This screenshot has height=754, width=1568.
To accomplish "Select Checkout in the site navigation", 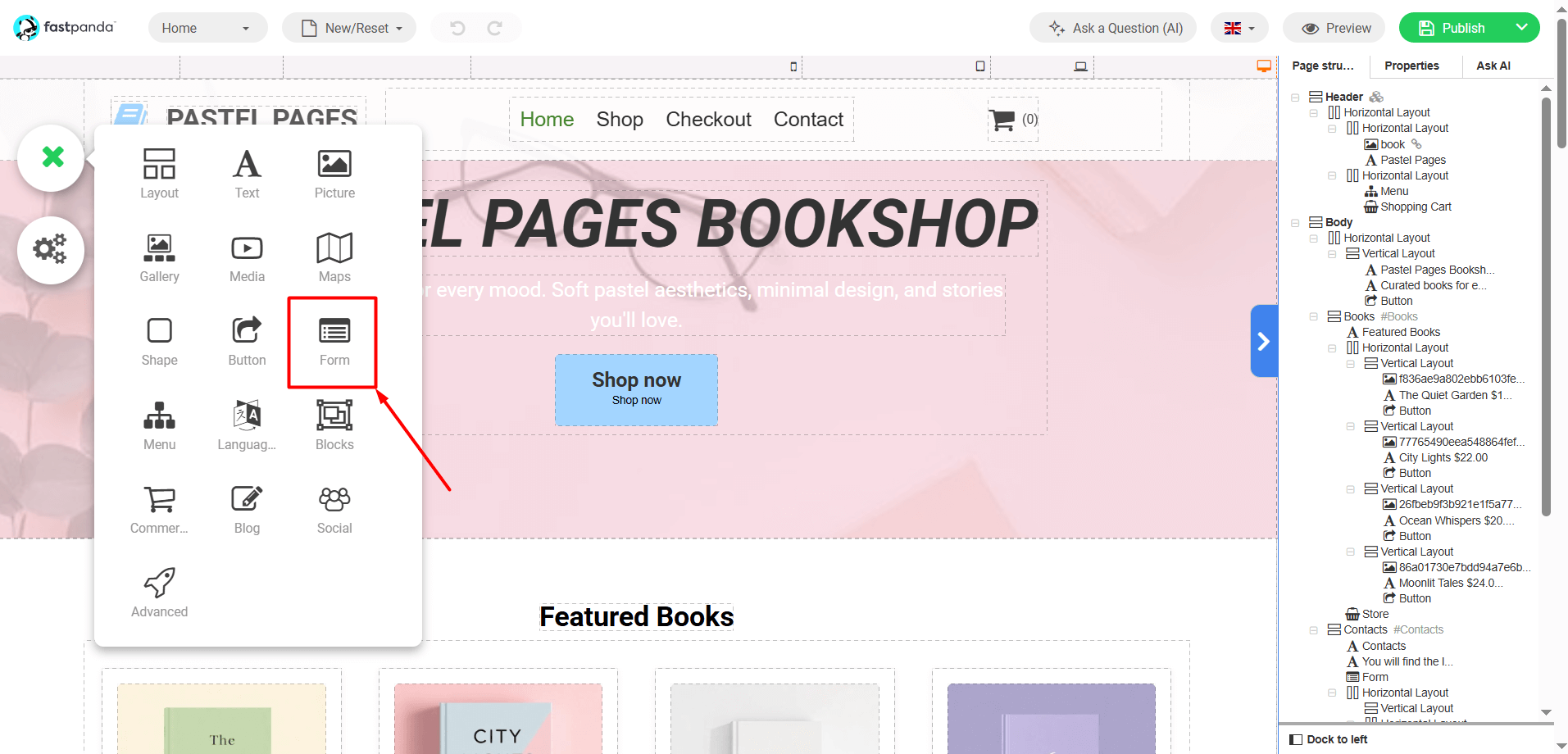I will coord(708,119).
